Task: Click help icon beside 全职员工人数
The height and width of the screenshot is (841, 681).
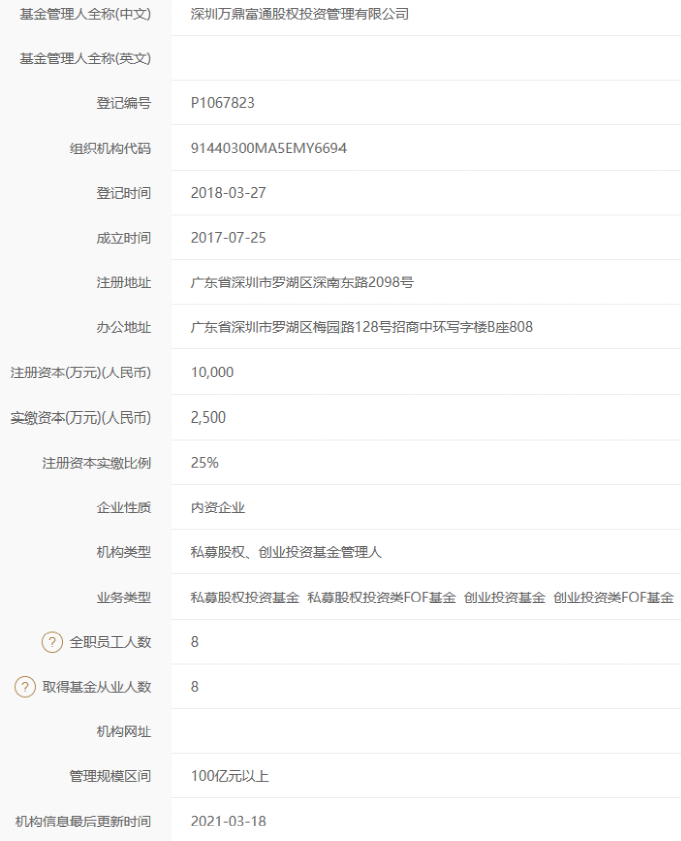Action: point(52,642)
